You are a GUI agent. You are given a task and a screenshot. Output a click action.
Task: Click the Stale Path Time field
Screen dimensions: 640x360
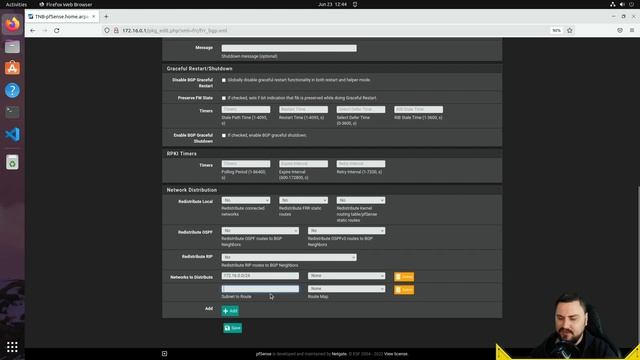(246, 109)
